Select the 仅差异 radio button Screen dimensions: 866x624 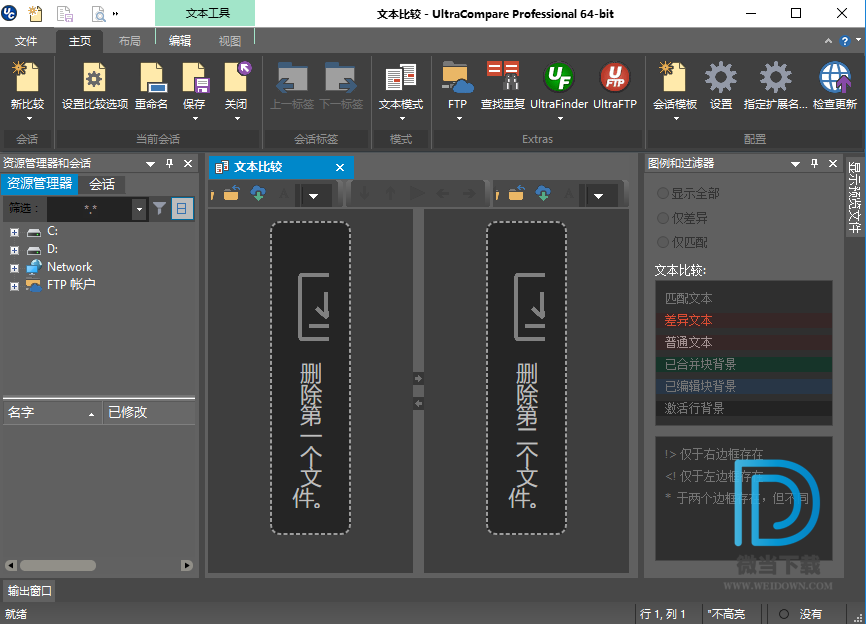tap(663, 218)
